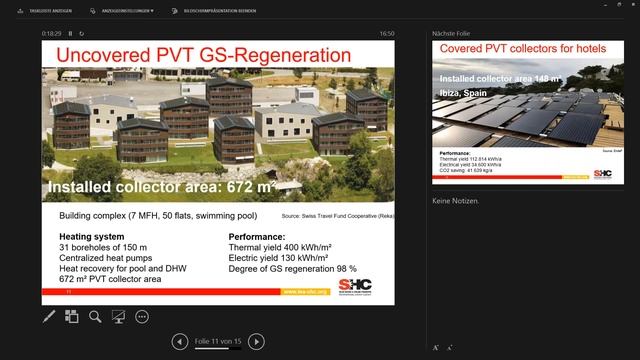Click 'Source: Swiss Travel Fund Cooperative' caption
Viewport: 640px width, 360px height.
point(338,216)
